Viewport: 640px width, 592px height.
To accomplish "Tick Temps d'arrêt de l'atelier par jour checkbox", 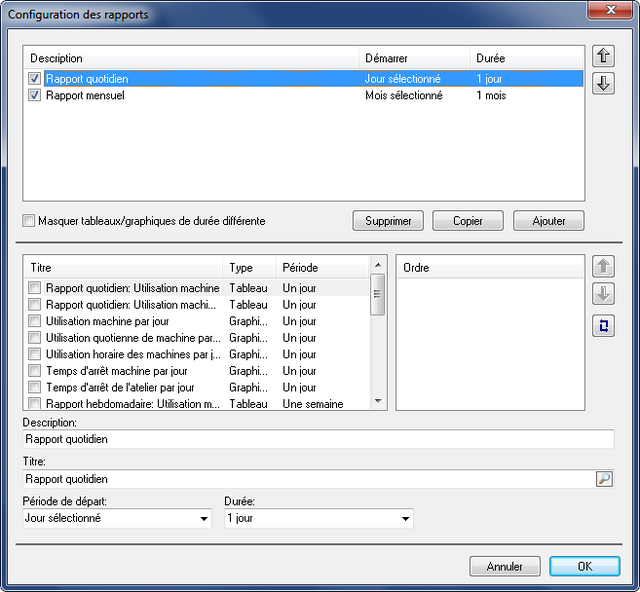I will (x=34, y=387).
